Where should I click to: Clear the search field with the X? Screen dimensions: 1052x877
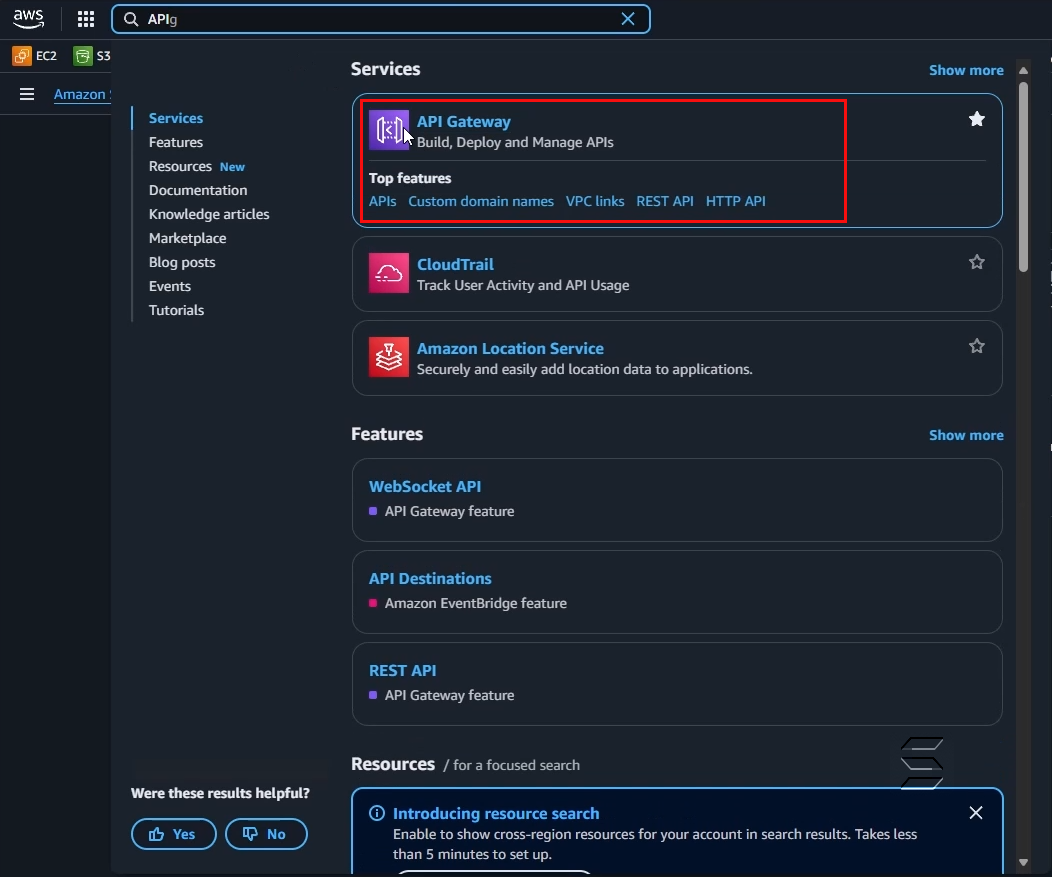[x=628, y=19]
